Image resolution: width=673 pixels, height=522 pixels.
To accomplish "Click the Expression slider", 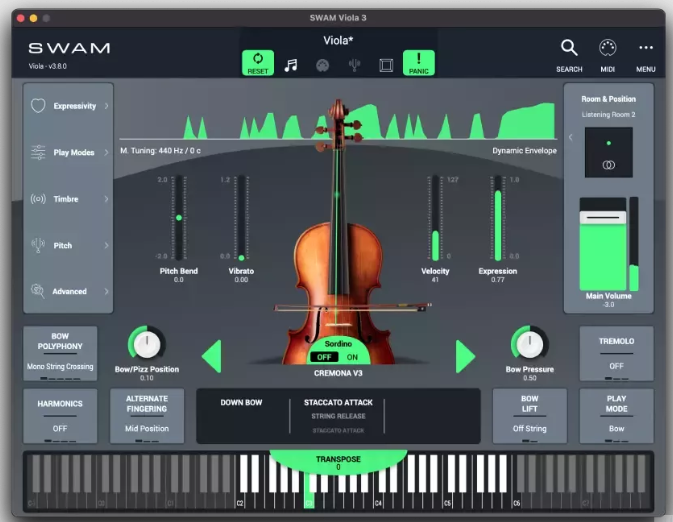I will [498, 218].
